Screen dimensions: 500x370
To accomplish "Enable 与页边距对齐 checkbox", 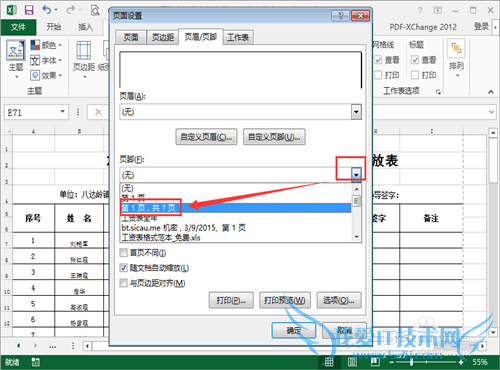I will [x=124, y=283].
